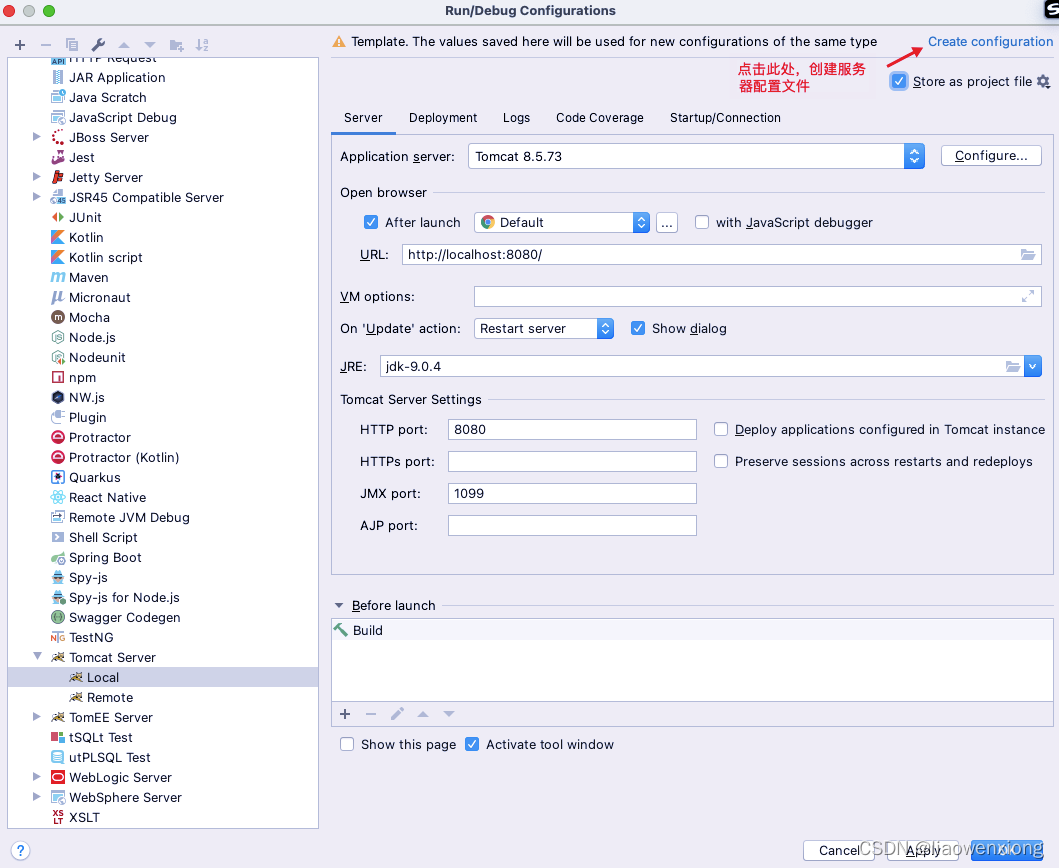
Task: Uncheck the After launch checkbox
Action: pyautogui.click(x=371, y=222)
